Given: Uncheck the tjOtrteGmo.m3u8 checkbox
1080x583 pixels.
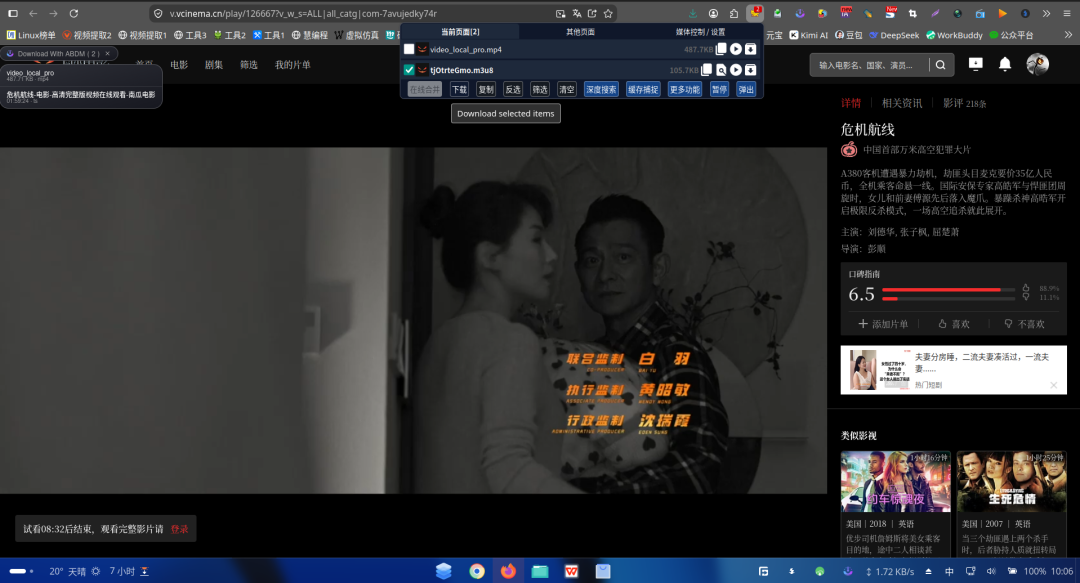Looking at the screenshot, I should 409,70.
